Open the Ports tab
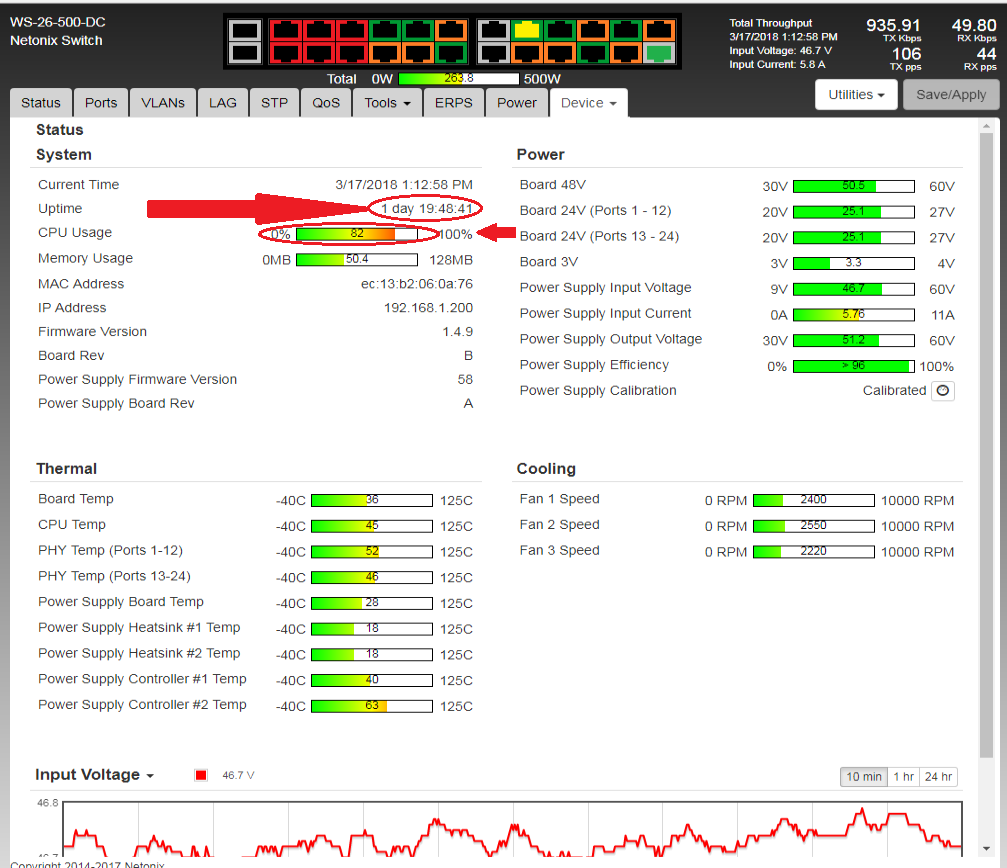This screenshot has width=1007, height=868. pos(101,103)
